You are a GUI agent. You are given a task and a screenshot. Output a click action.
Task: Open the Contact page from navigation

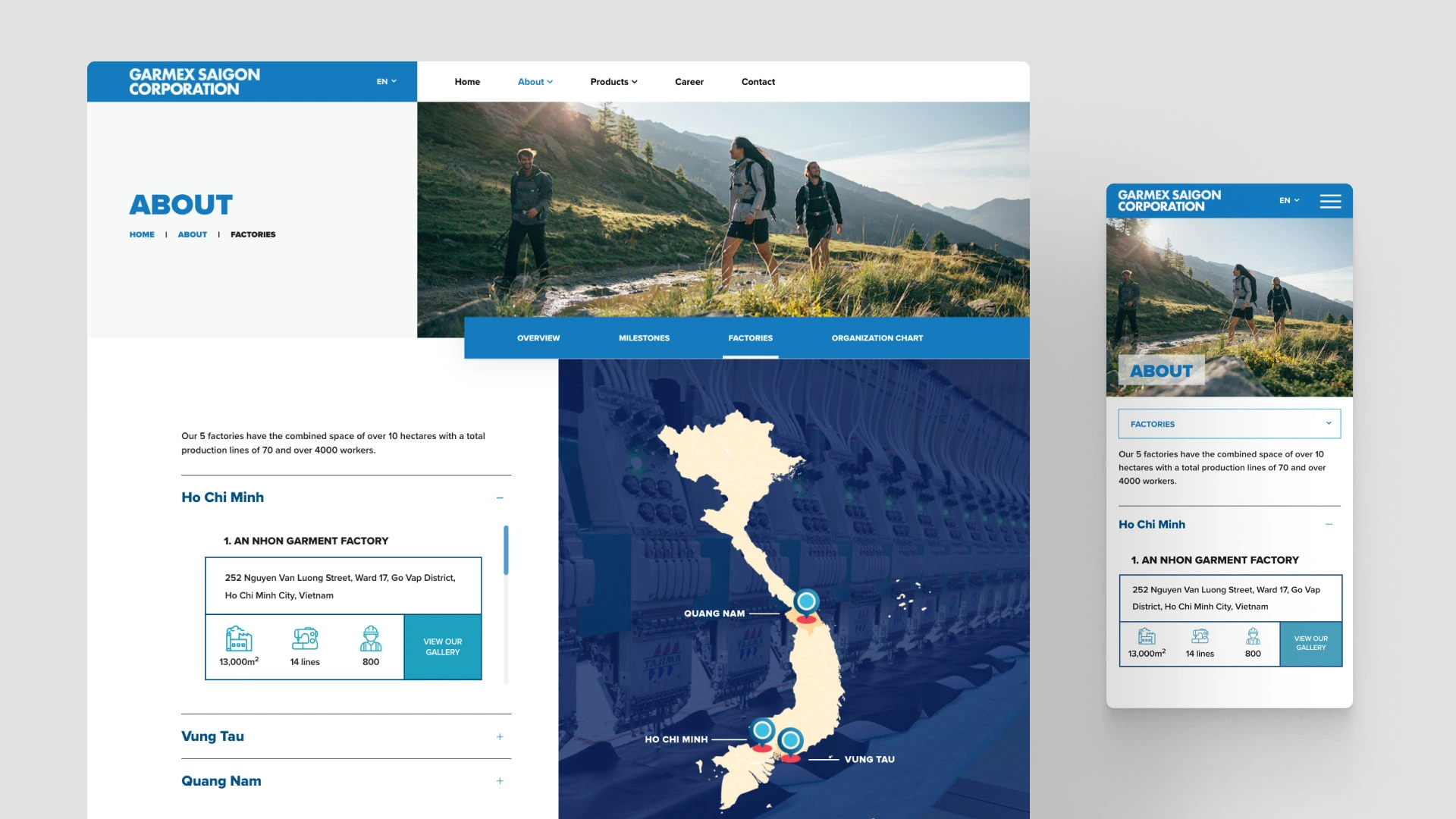[x=758, y=82]
